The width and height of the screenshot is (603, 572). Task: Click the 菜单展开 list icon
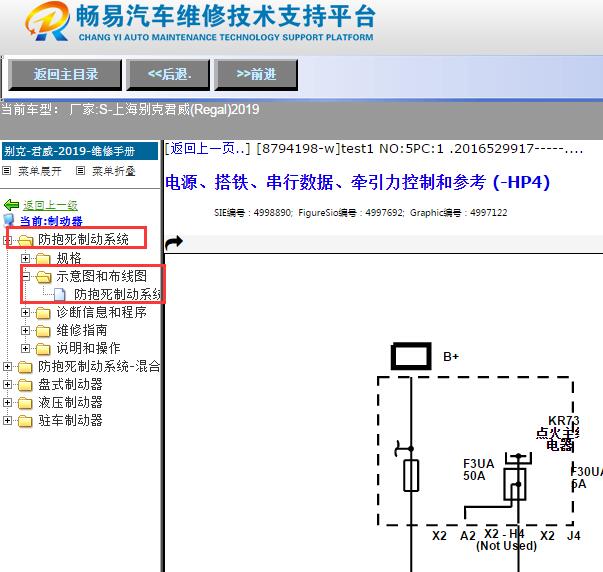pyautogui.click(x=7, y=170)
